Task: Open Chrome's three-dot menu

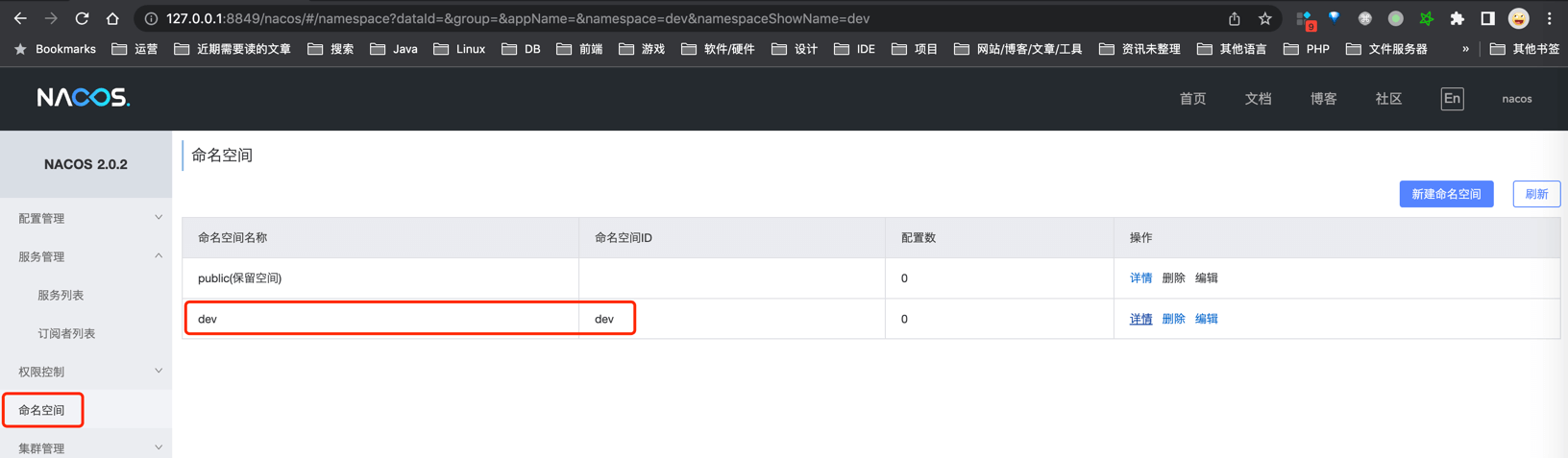Action: tap(1549, 18)
